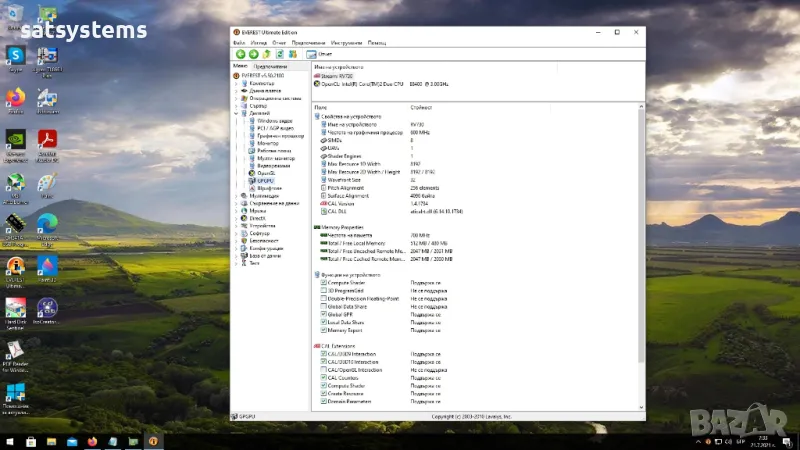Open the Файл menu
The width and height of the screenshot is (800, 450).
[239, 43]
